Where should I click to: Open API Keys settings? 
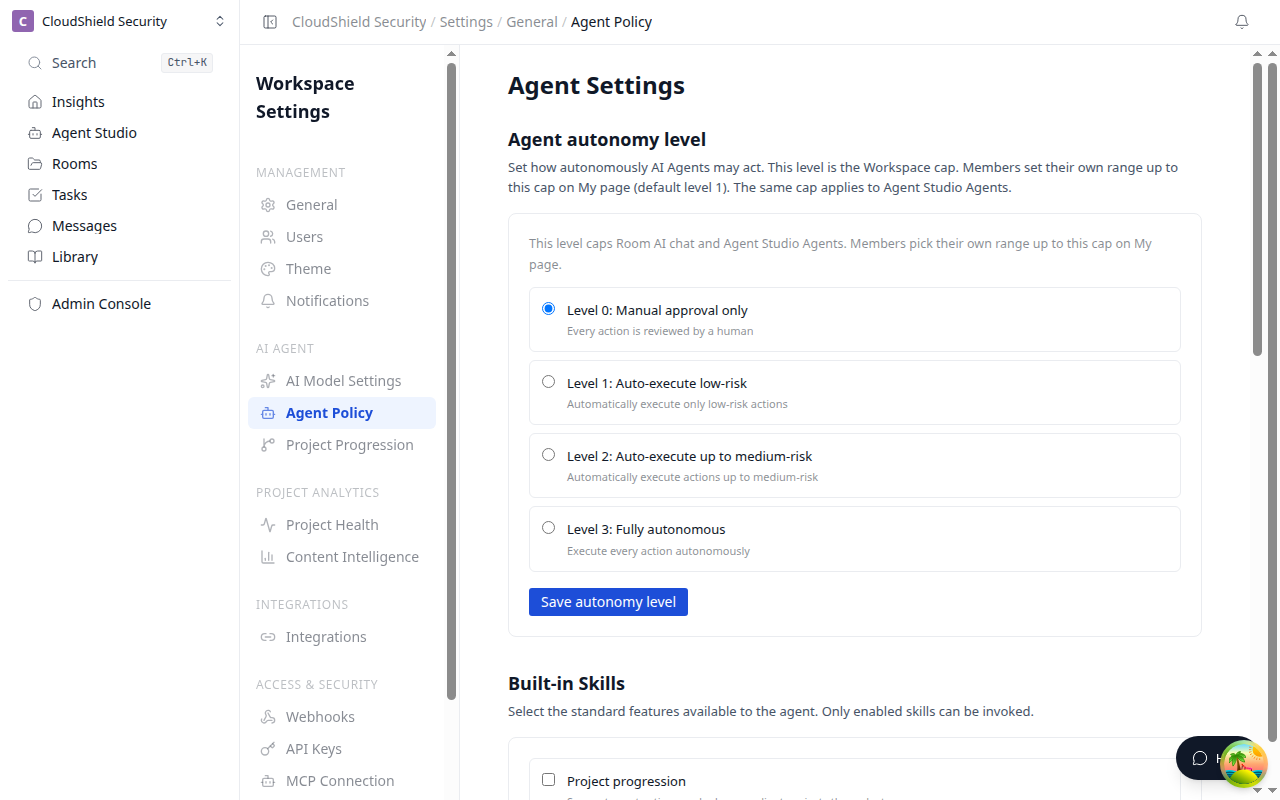point(342,749)
